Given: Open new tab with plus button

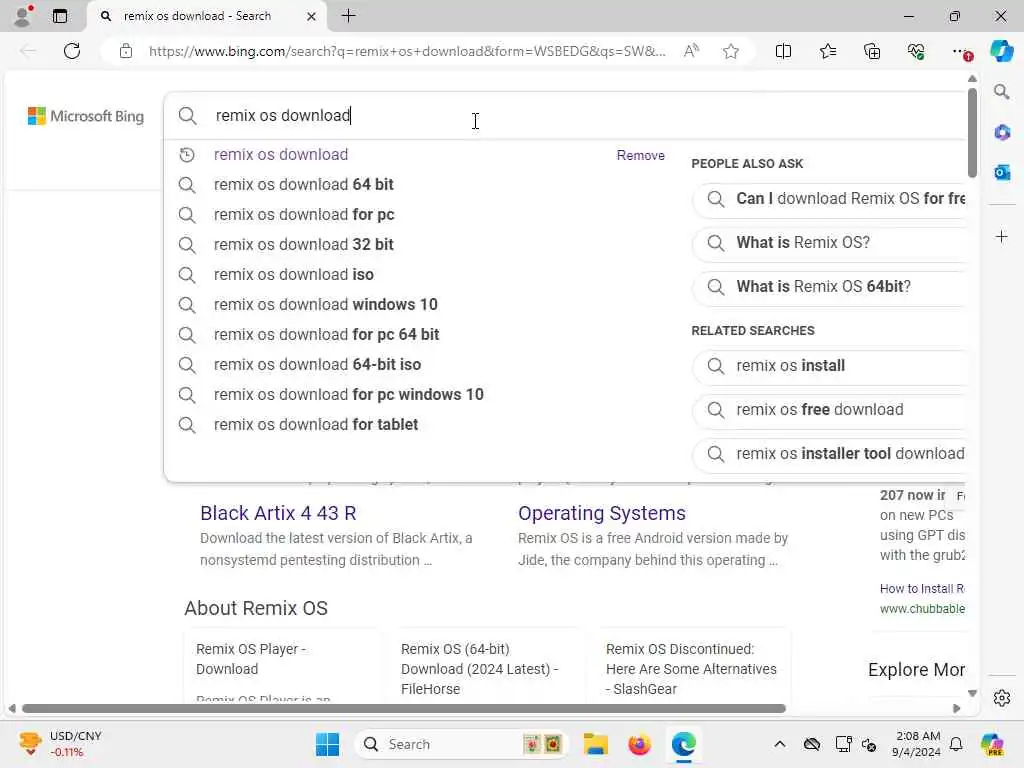Looking at the screenshot, I should [349, 16].
